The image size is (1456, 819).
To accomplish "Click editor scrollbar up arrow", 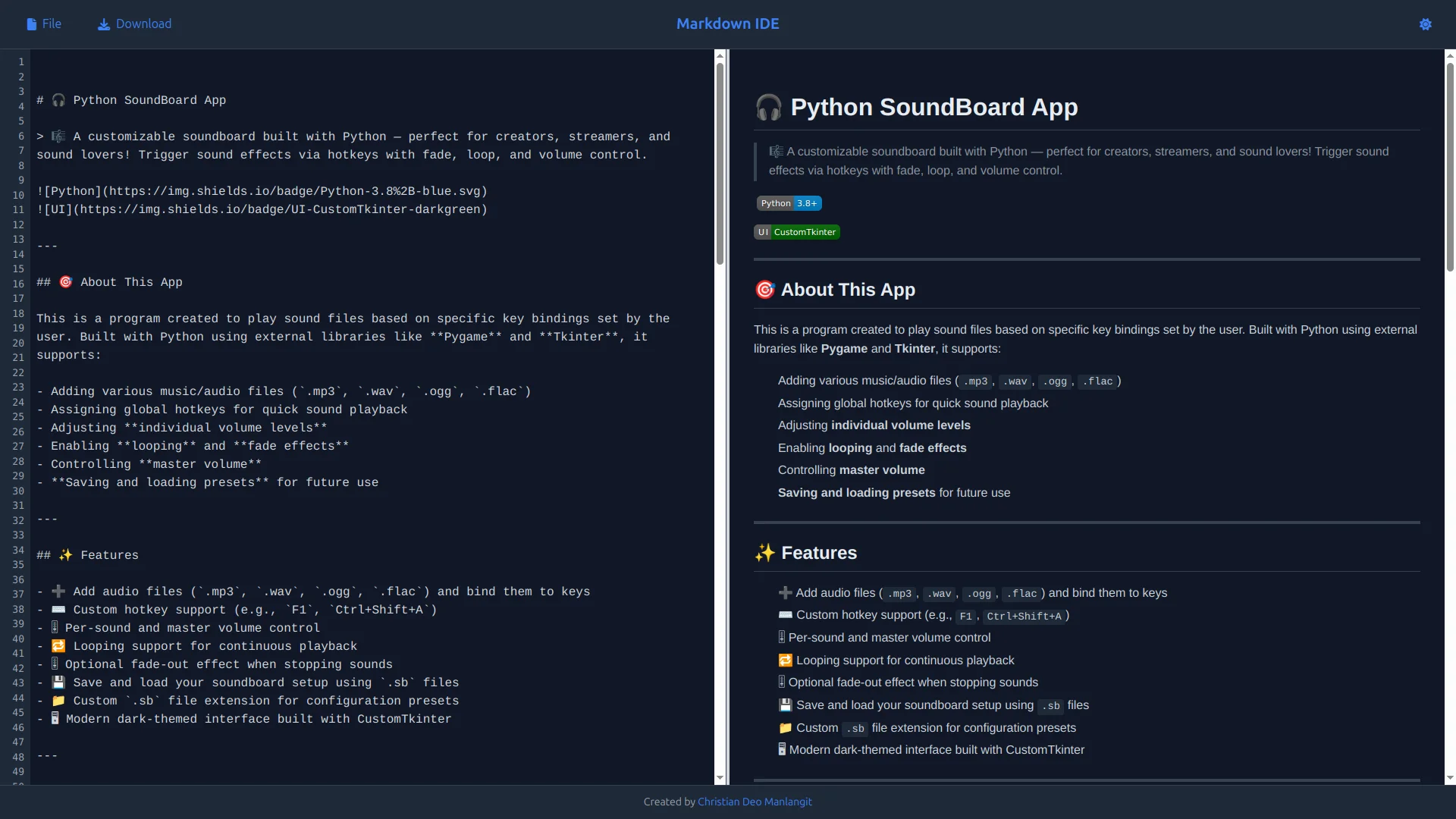I will pos(720,55).
